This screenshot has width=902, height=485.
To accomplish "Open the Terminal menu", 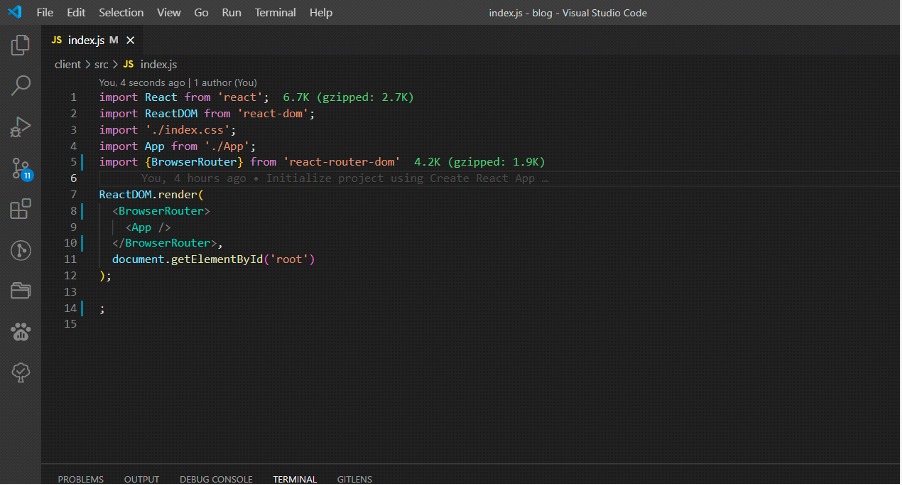I will click(275, 13).
